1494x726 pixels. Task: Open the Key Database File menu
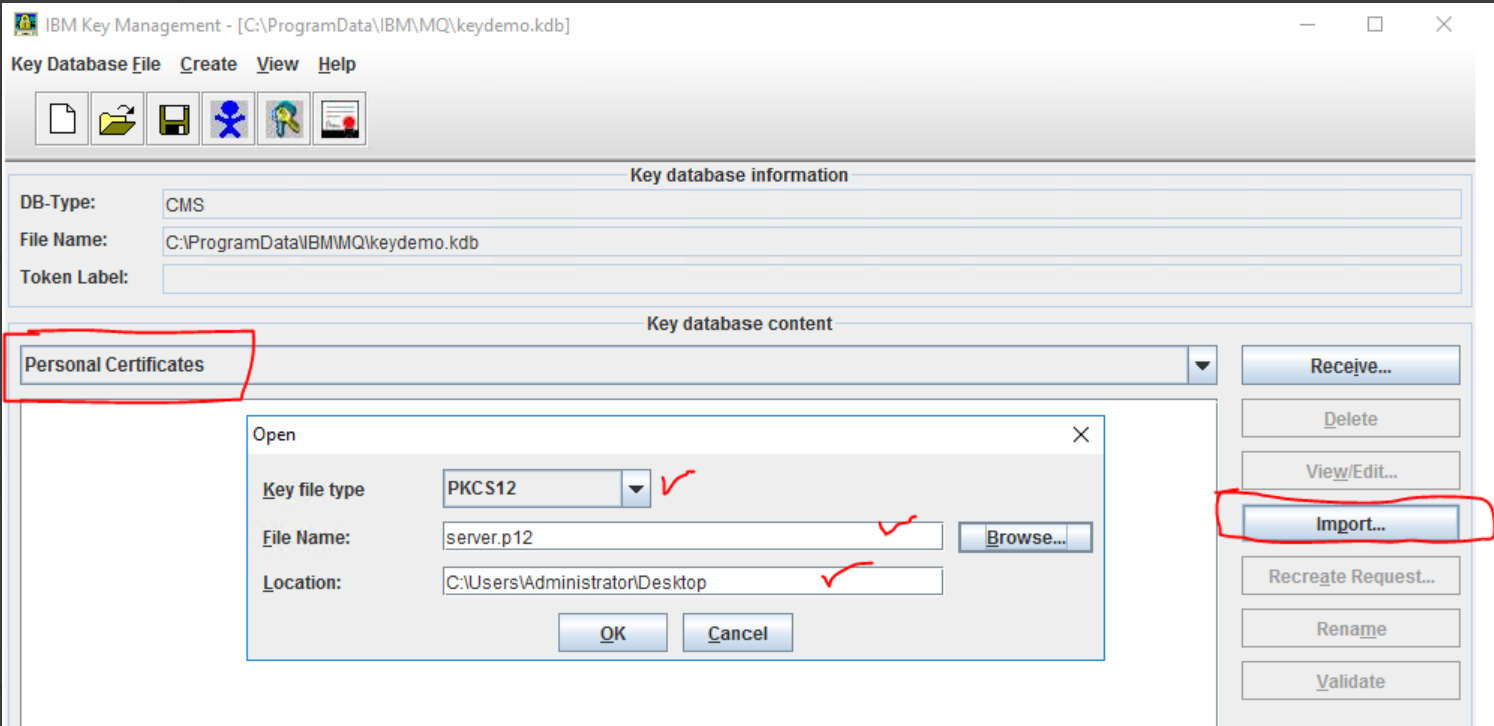coord(85,64)
